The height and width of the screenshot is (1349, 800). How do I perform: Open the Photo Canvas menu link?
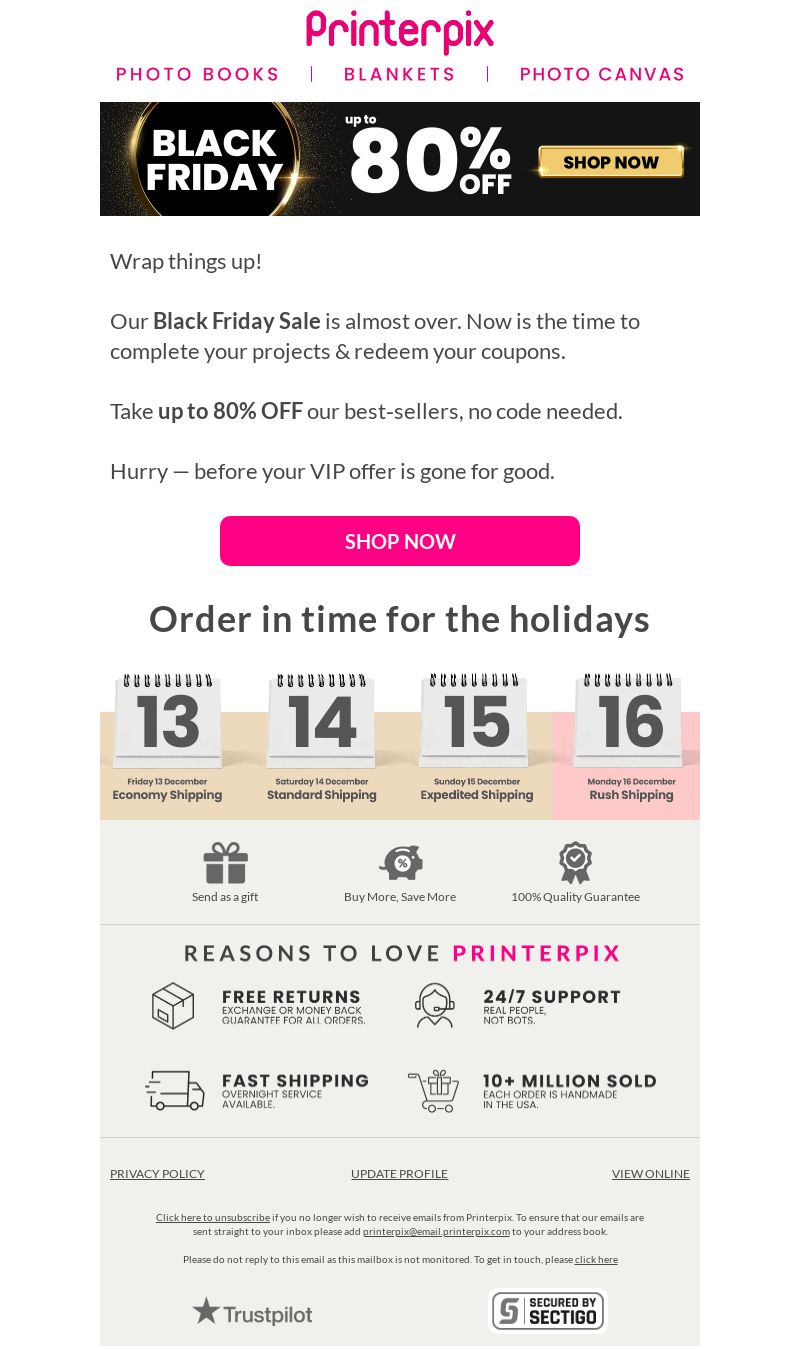tap(602, 74)
